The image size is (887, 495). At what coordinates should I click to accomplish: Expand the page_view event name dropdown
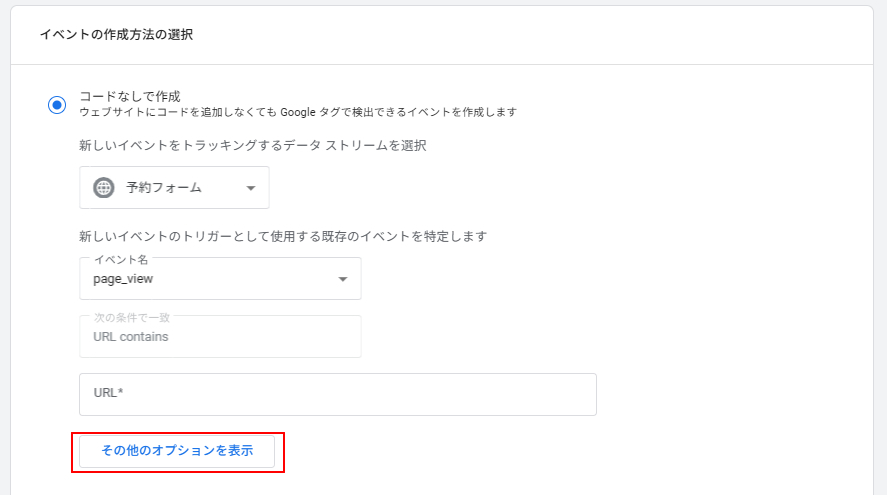tap(220, 279)
